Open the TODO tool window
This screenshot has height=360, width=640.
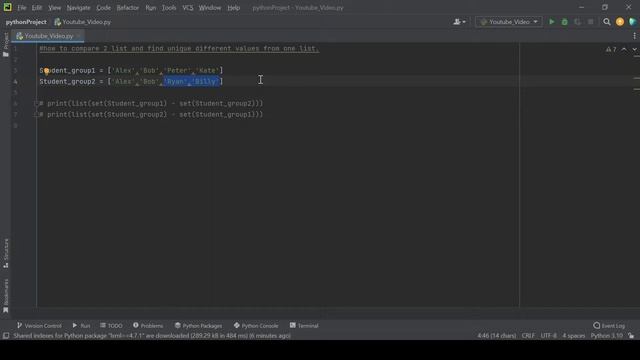click(111, 326)
